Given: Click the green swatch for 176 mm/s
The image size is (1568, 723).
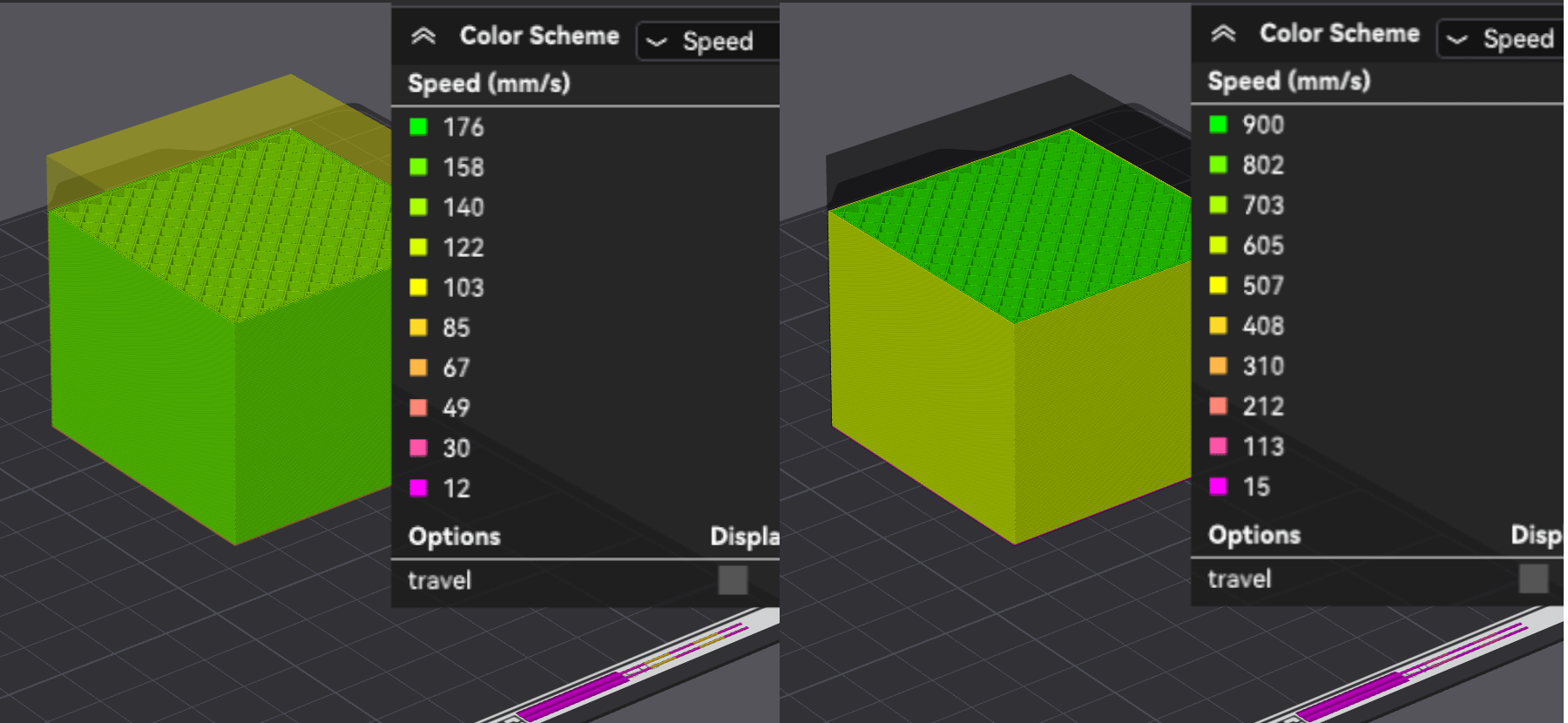Looking at the screenshot, I should tap(419, 127).
